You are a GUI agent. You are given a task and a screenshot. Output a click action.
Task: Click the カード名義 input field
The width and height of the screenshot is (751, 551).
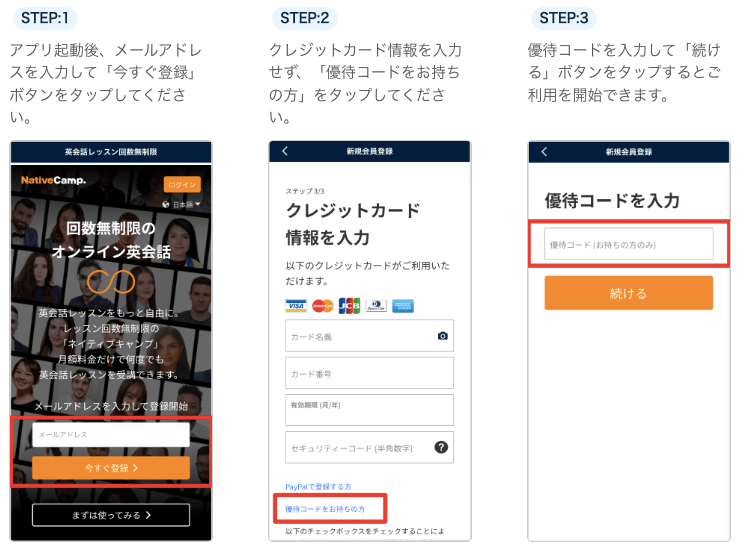click(369, 336)
